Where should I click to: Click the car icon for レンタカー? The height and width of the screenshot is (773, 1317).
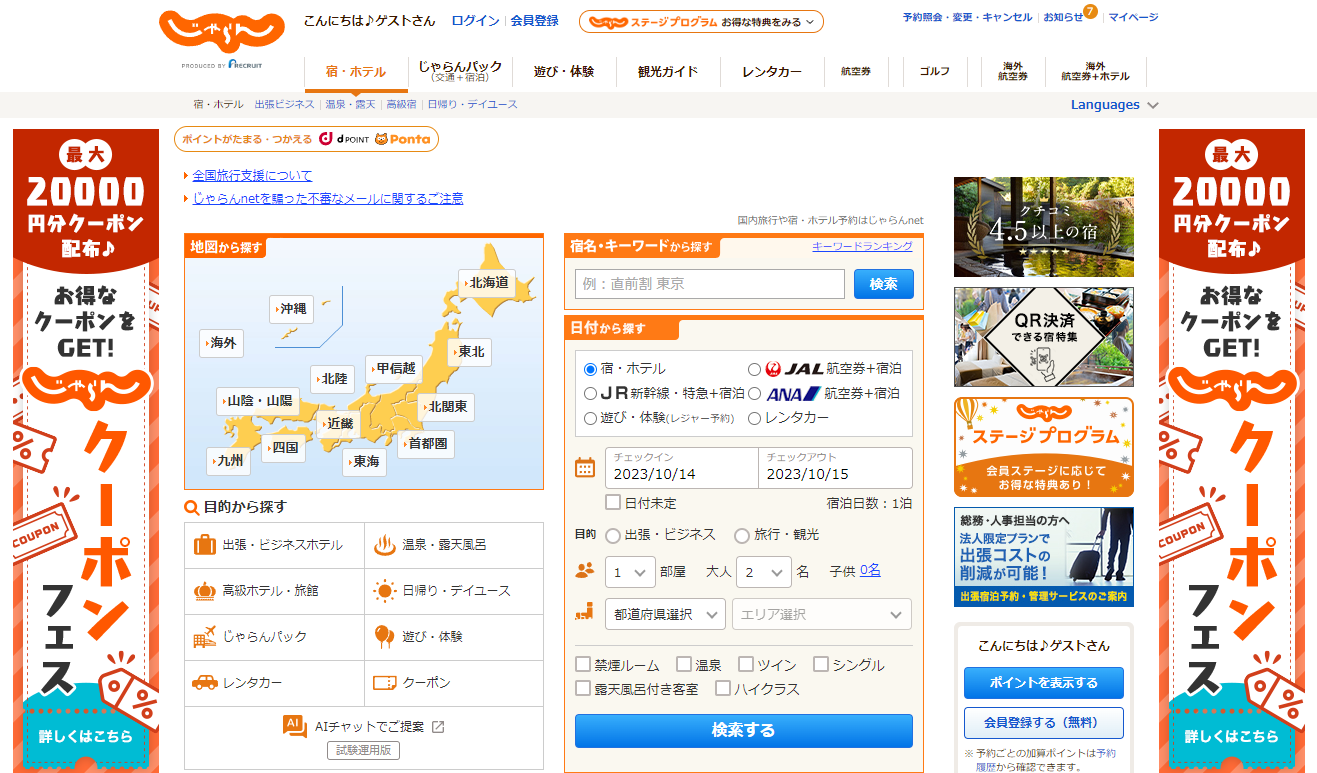(205, 683)
